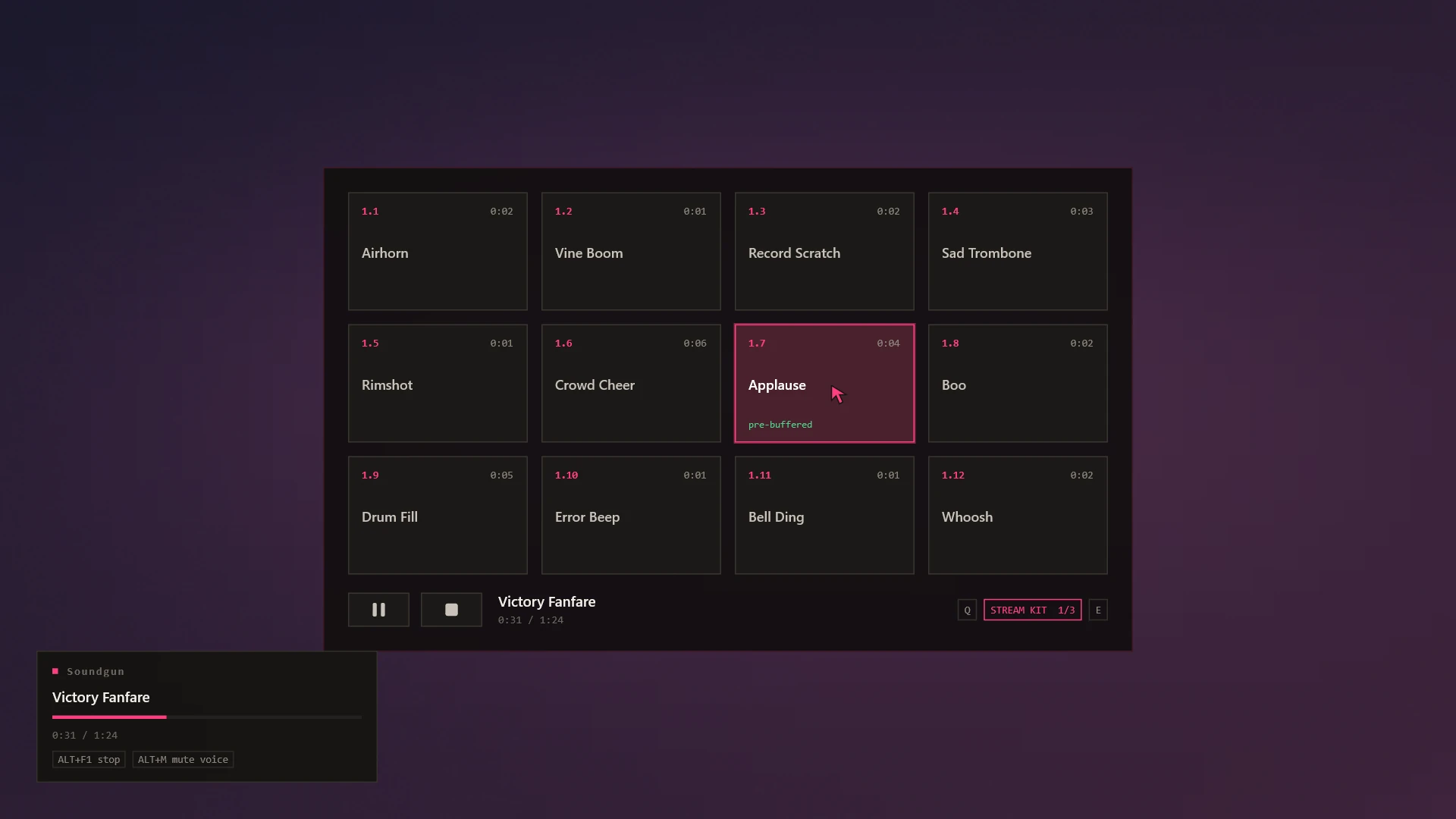
Task: Go to previous kit with Q key button
Action: pos(967,610)
